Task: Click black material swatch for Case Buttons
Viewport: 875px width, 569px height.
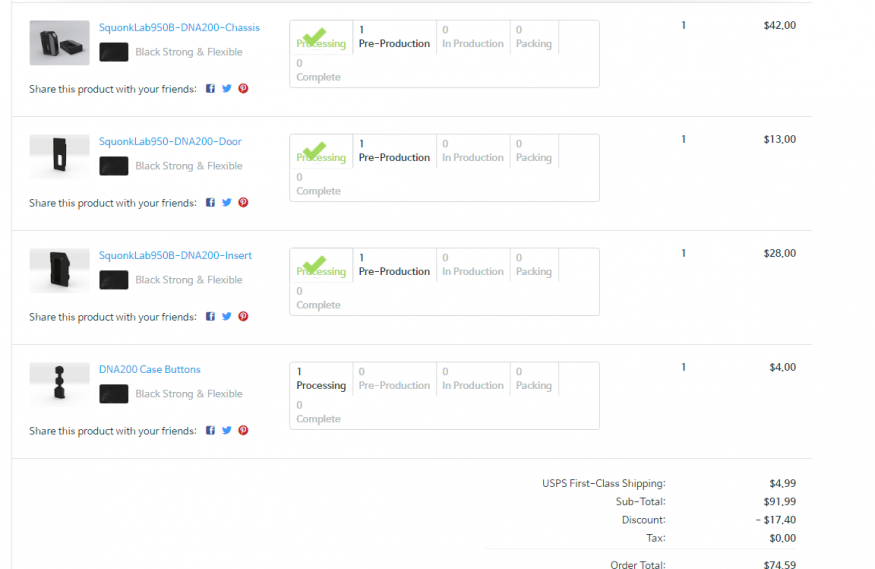Action: point(114,394)
